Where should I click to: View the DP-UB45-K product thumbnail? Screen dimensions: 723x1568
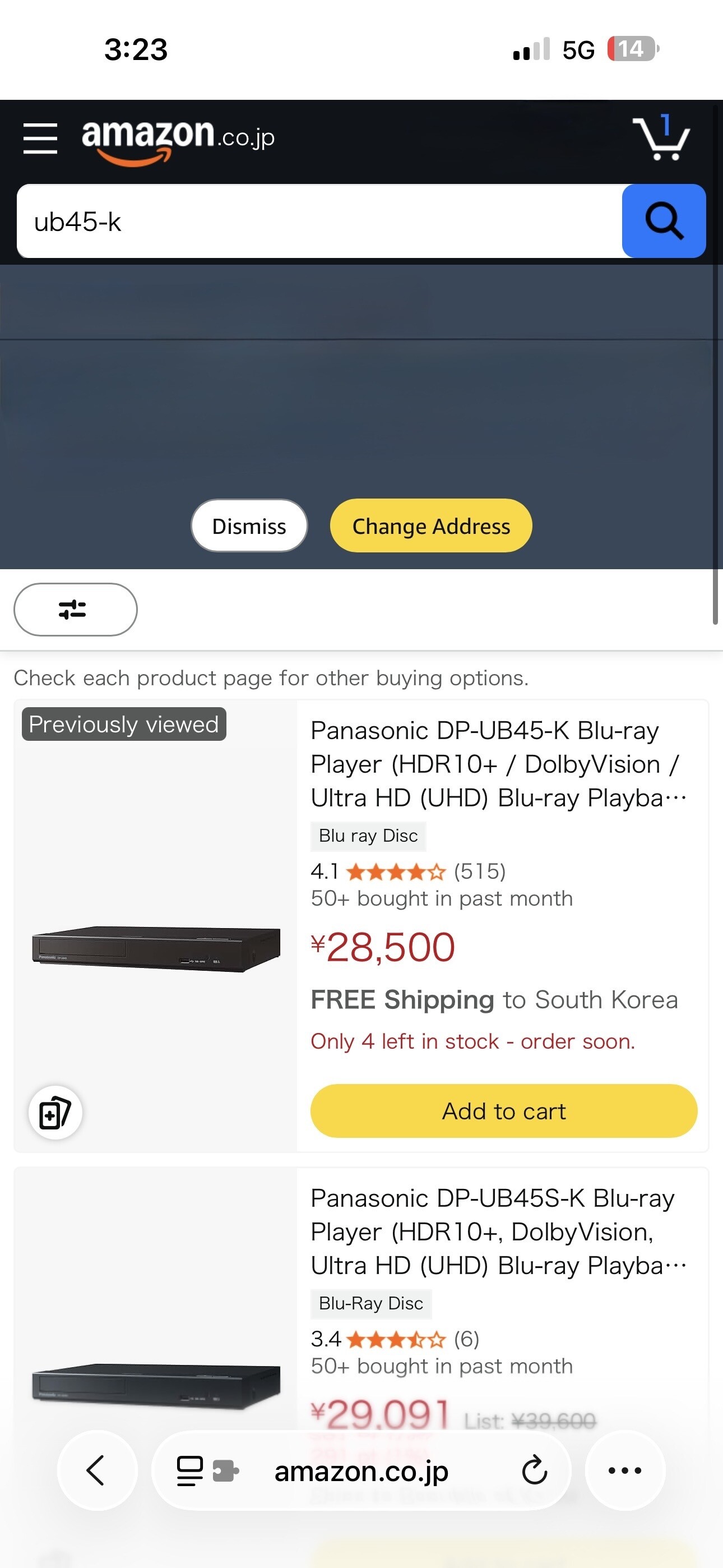coord(156,948)
